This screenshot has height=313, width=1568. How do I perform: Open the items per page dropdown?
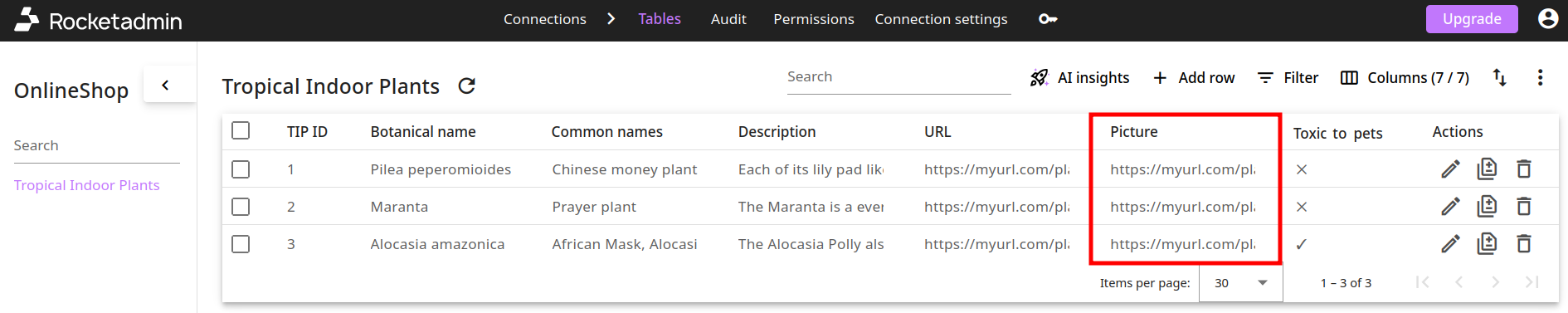pyautogui.click(x=1241, y=283)
